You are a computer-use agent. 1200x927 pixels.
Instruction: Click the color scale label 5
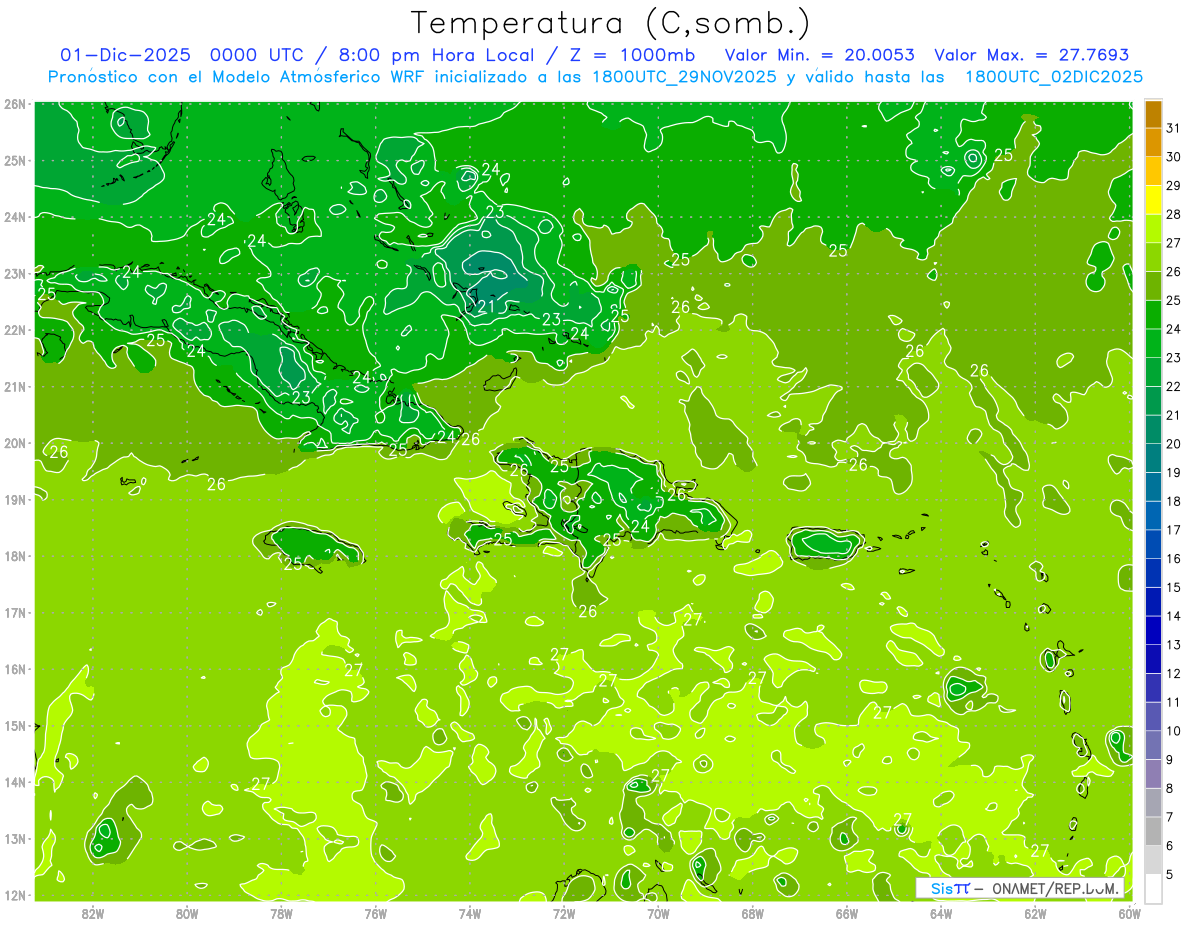[1169, 874]
